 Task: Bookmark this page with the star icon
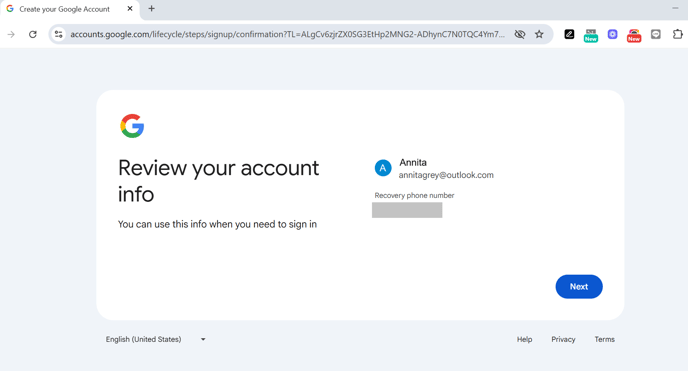tap(539, 34)
